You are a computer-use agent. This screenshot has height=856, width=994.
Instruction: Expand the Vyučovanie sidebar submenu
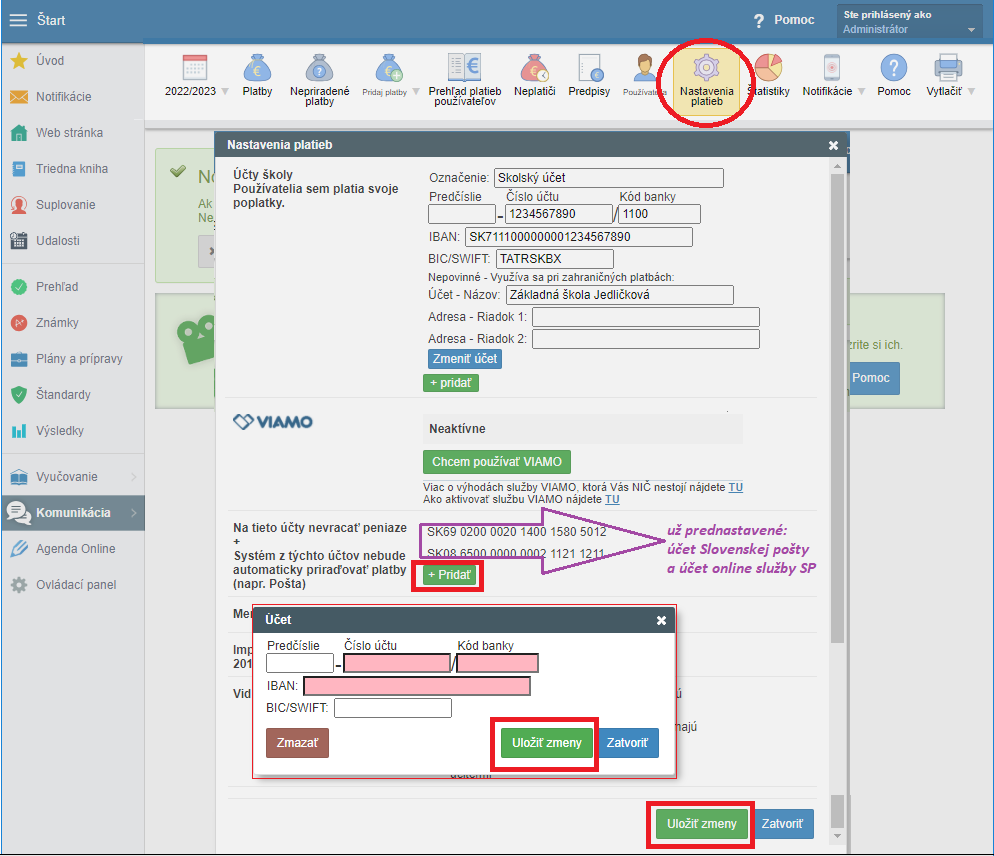point(134,477)
